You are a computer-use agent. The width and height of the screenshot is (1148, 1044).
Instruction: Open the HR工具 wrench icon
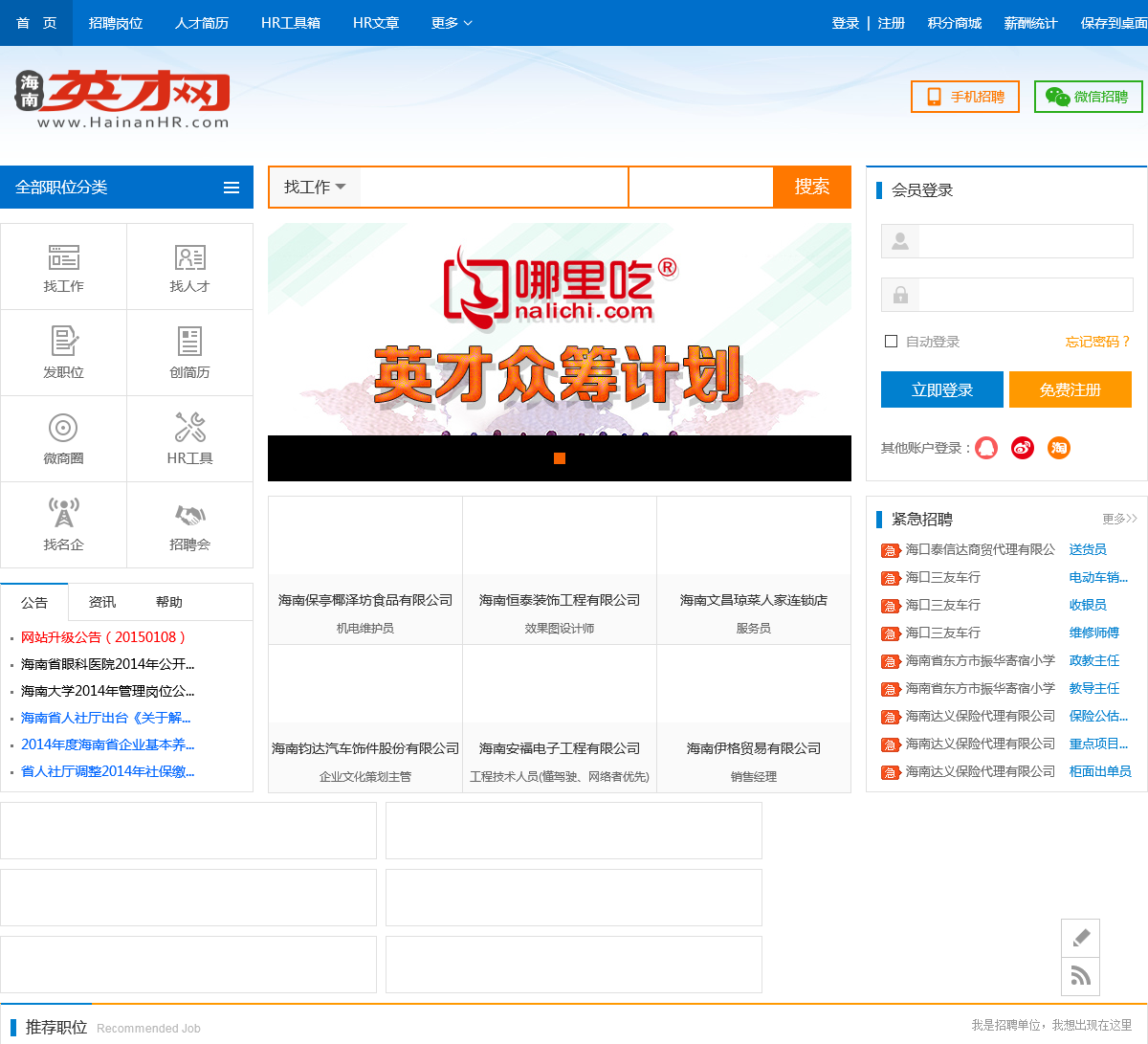click(190, 427)
